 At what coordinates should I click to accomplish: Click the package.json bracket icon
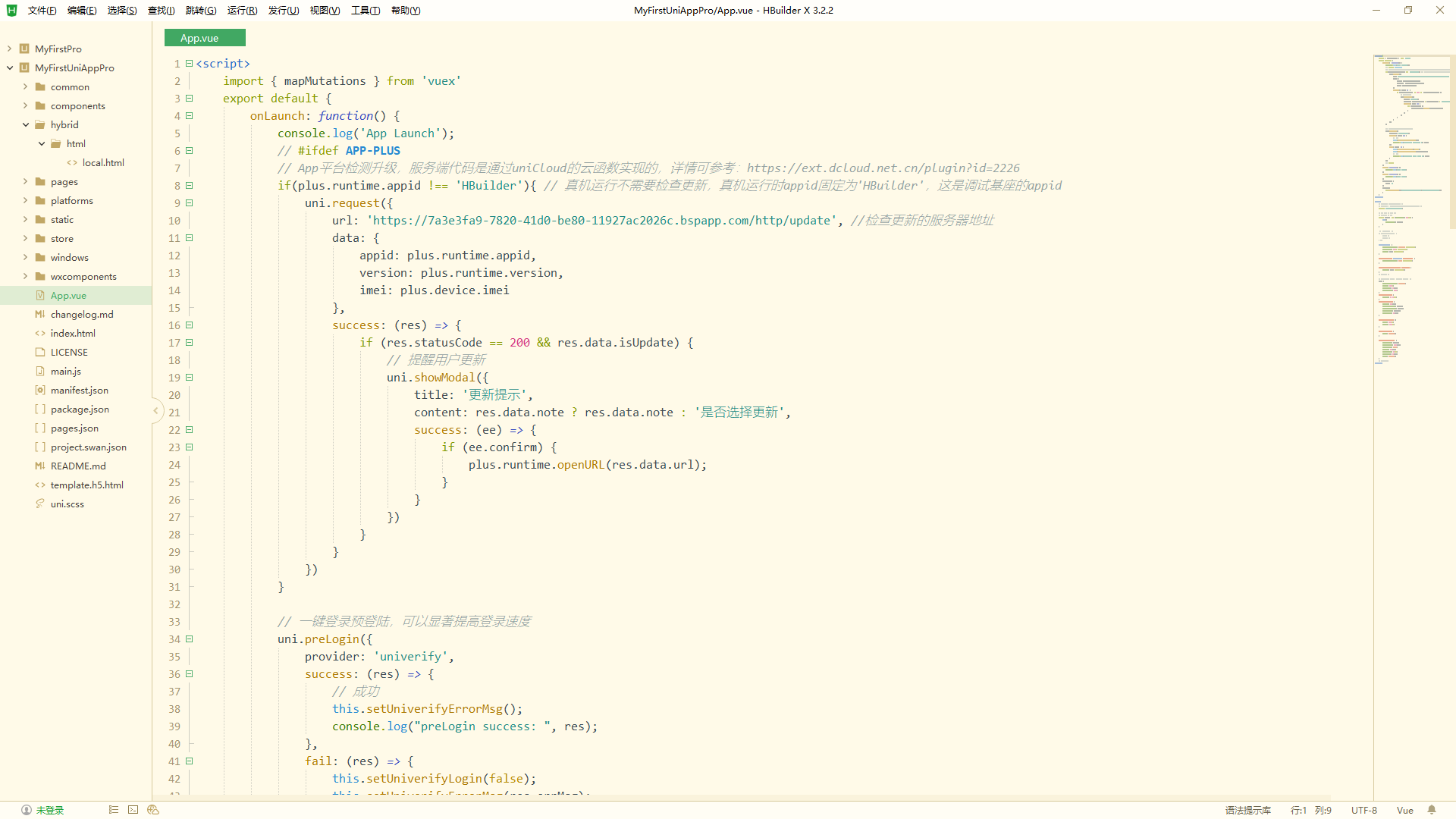[x=40, y=409]
